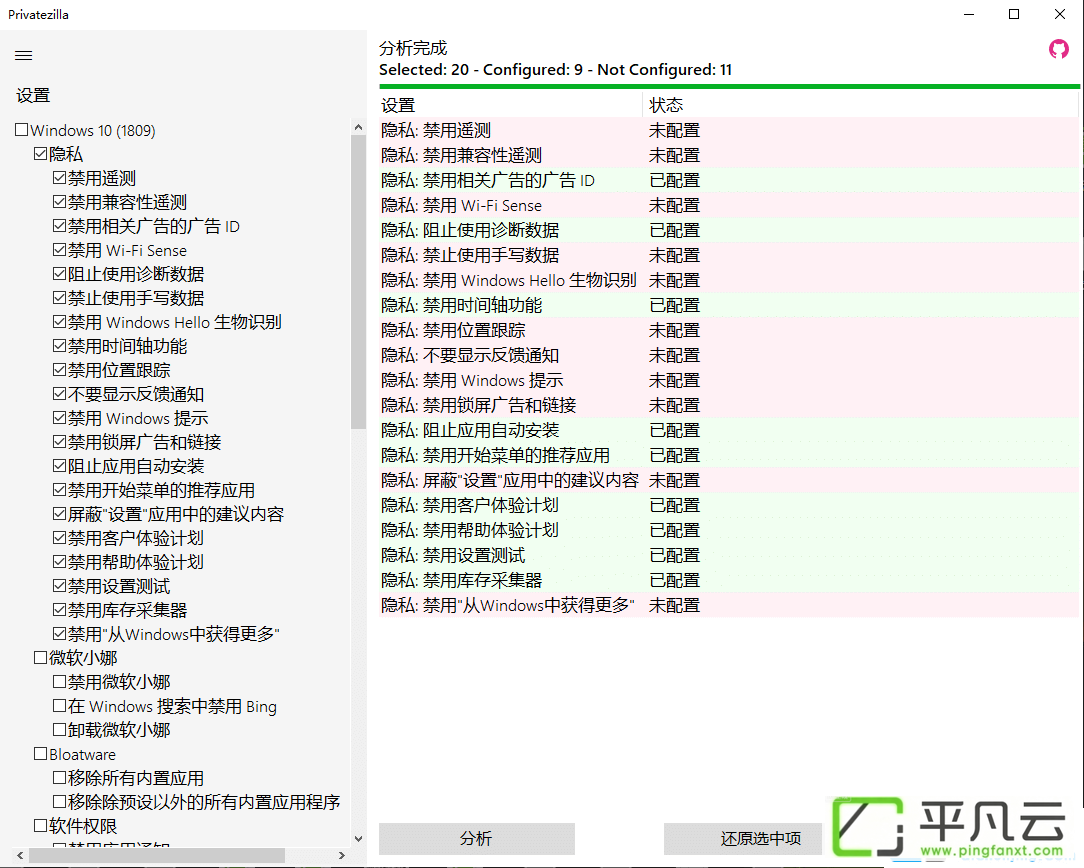The image size is (1084, 868).
Task: Select result row 隐私: 禁用 Windows Hello 生物识别
Action: (x=729, y=280)
